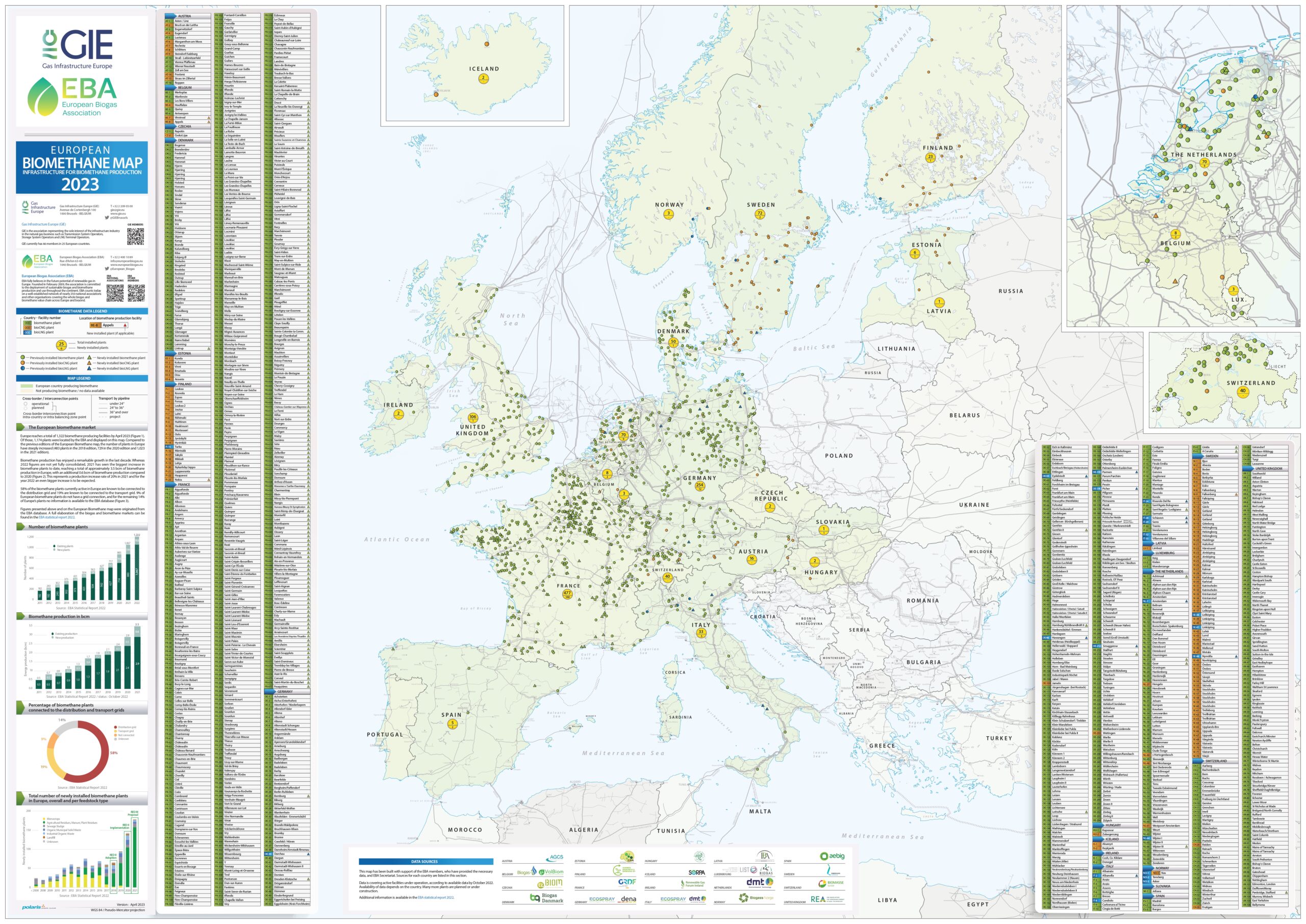The height and width of the screenshot is (924, 1306).
Task: Expand 'Biomethane production in bcm' section arrow
Action: 21,616
